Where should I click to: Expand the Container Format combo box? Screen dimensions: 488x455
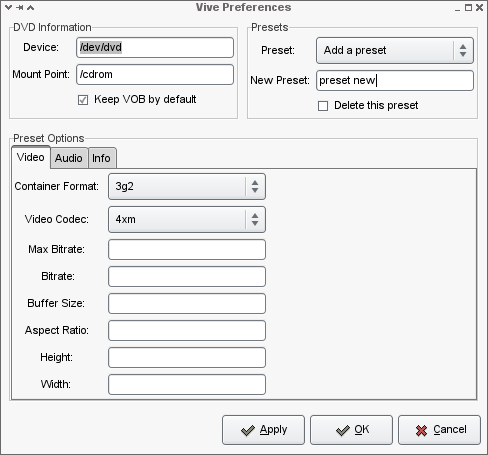coord(187,186)
